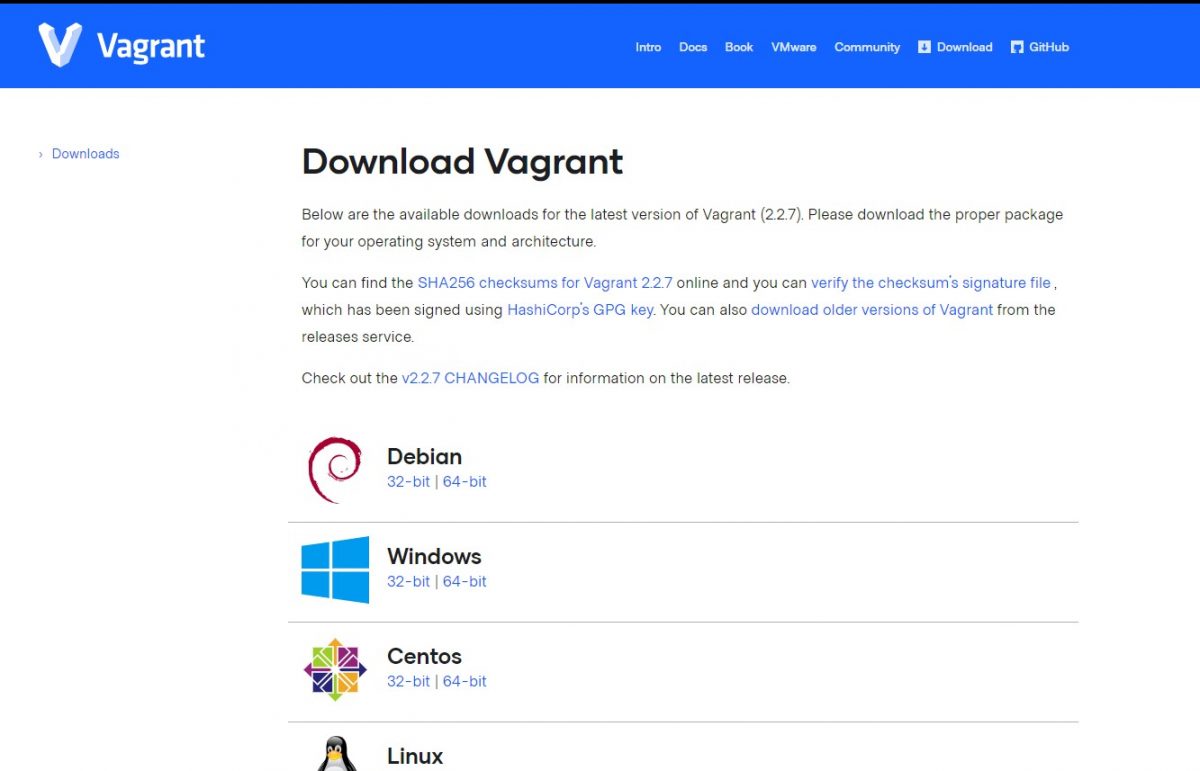Viewport: 1200px width, 771px height.
Task: Click the Windows logo icon
Action: point(335,570)
